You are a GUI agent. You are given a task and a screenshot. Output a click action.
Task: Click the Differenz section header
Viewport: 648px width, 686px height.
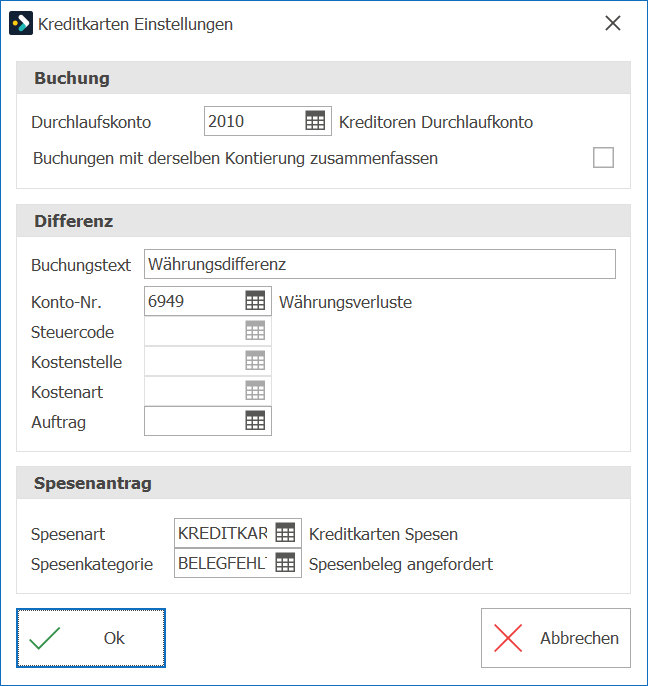[323, 221]
